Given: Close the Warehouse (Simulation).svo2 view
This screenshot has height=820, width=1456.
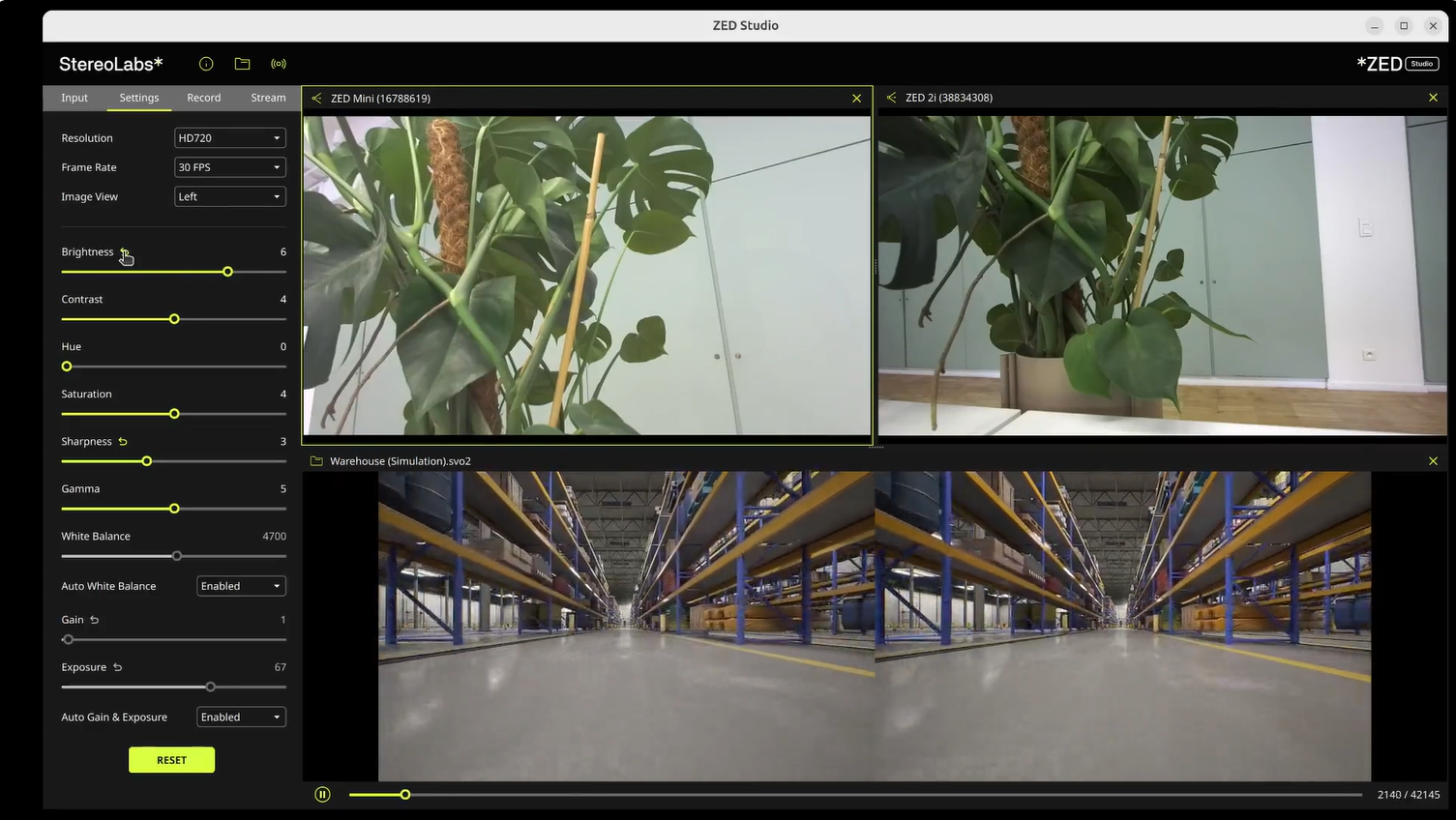Looking at the screenshot, I should 1433,461.
